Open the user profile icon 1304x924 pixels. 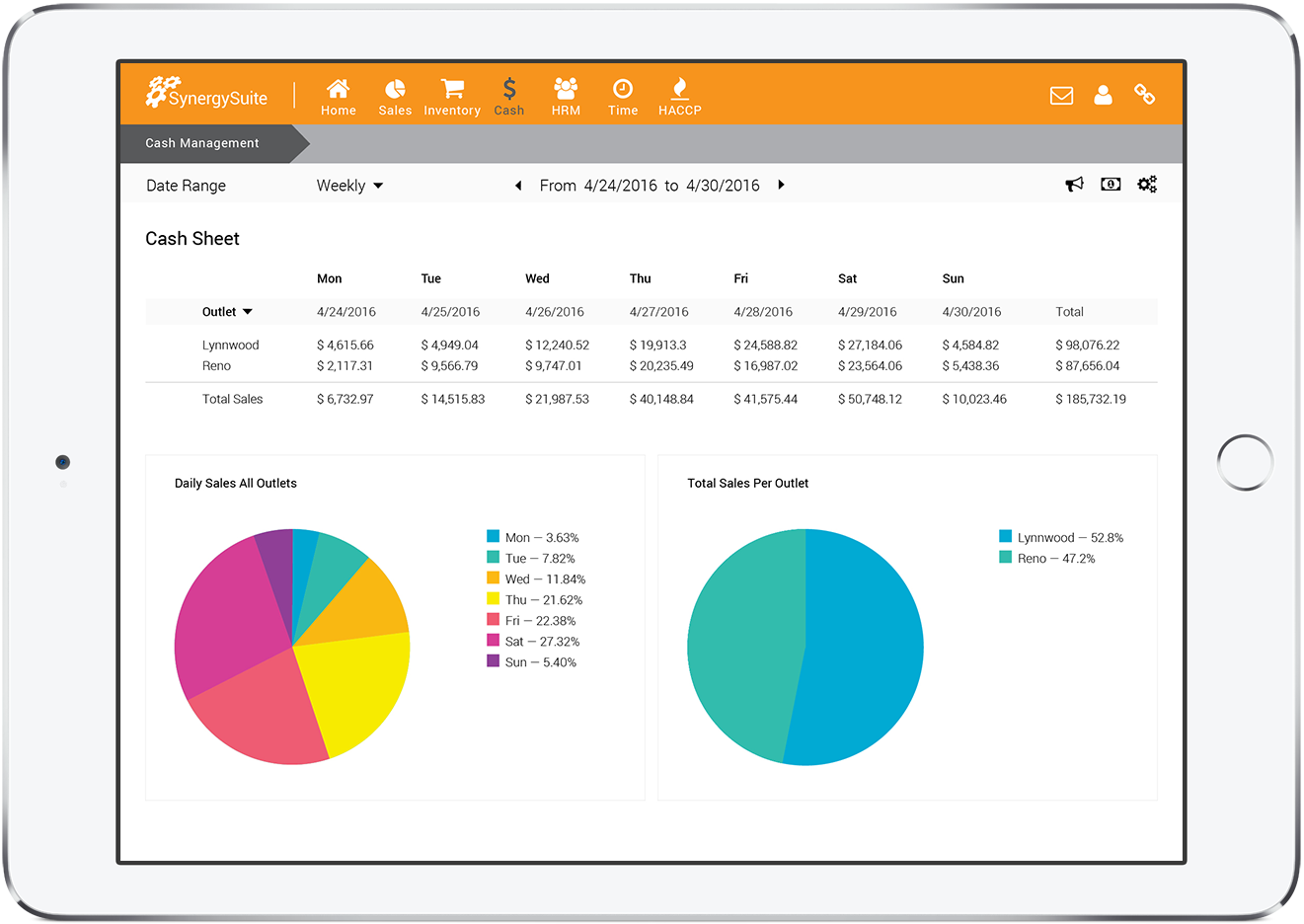coord(1104,95)
